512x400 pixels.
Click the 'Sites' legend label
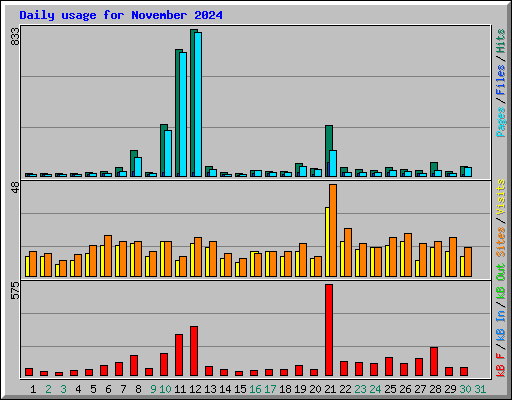tap(501, 242)
